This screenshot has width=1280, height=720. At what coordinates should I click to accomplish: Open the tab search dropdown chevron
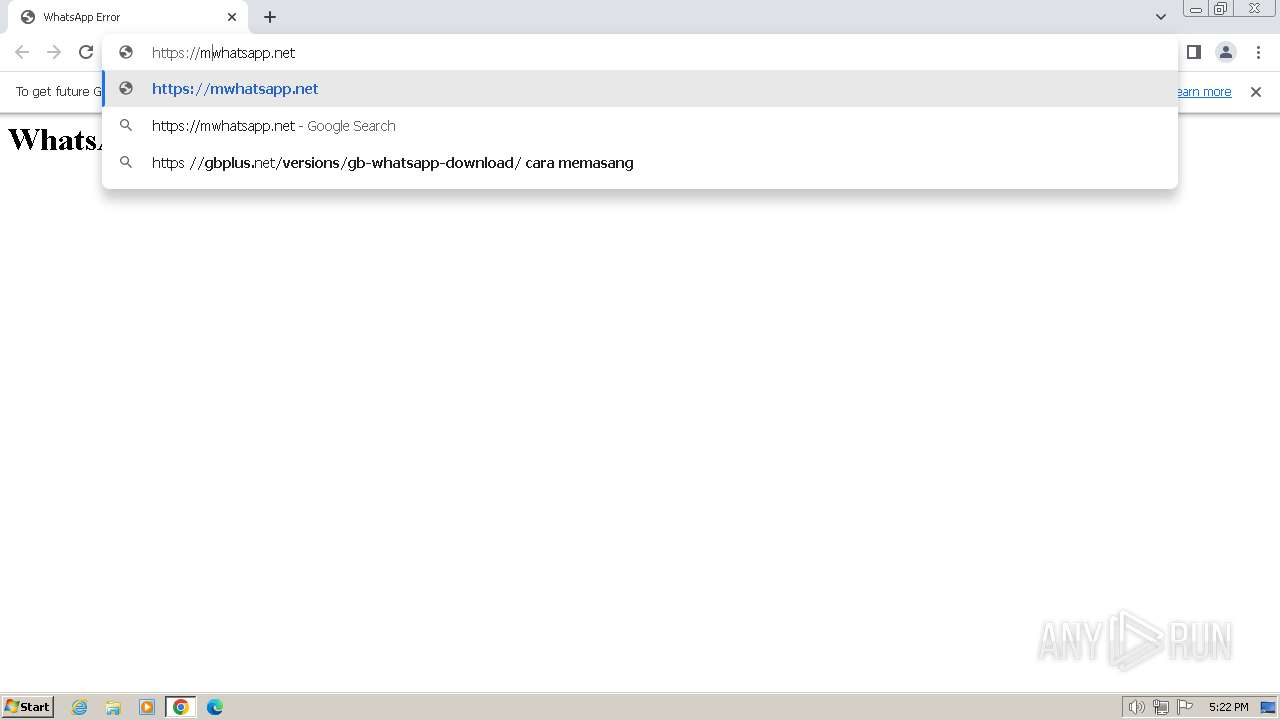1161,17
